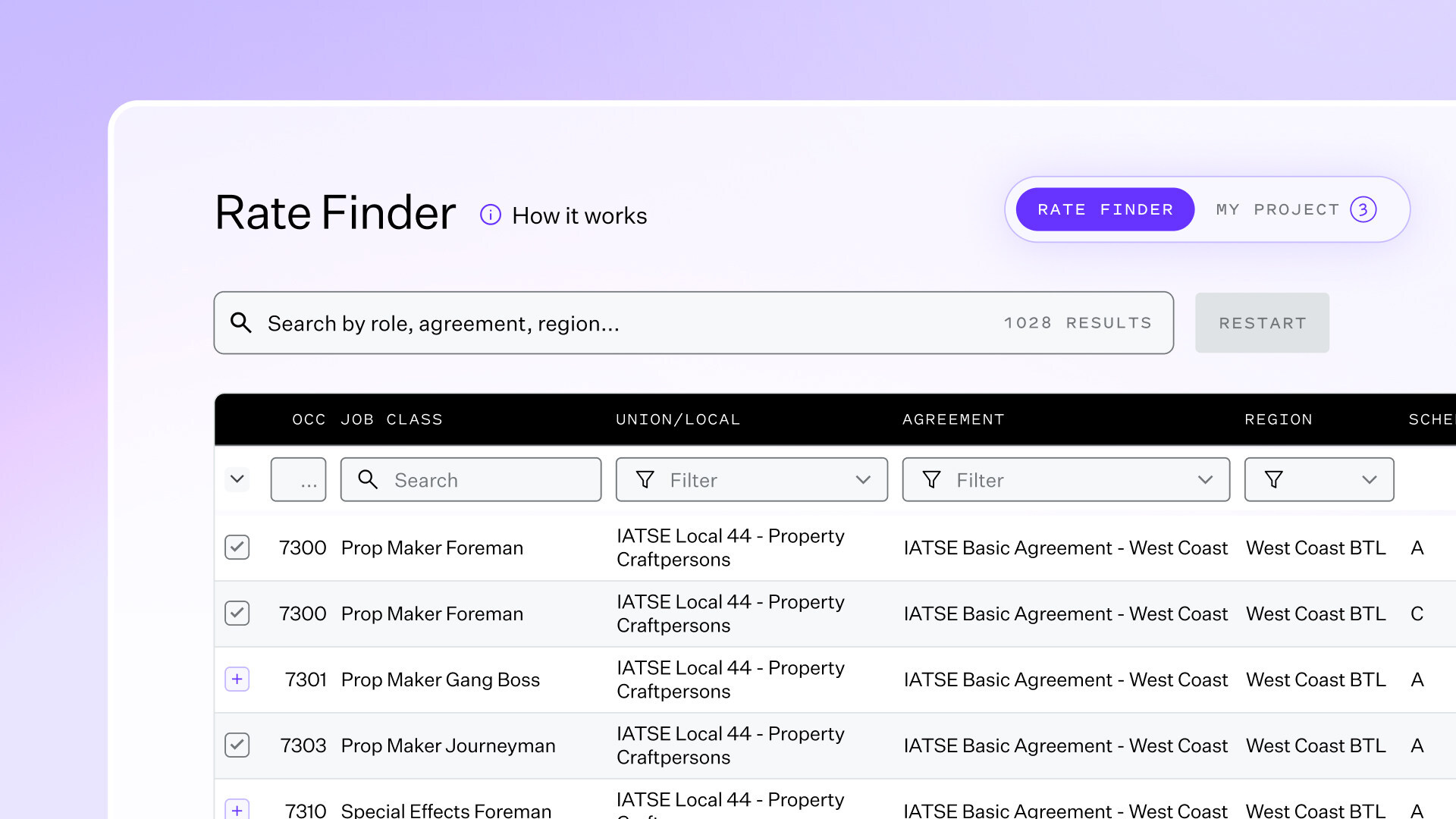
Task: Uncheck the first Prop Maker Foreman row
Action: tap(237, 548)
